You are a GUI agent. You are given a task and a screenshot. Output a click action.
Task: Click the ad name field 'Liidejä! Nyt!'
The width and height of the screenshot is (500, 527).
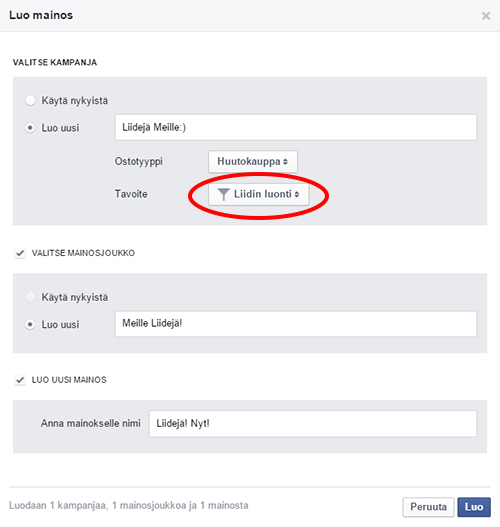pyautogui.click(x=313, y=423)
